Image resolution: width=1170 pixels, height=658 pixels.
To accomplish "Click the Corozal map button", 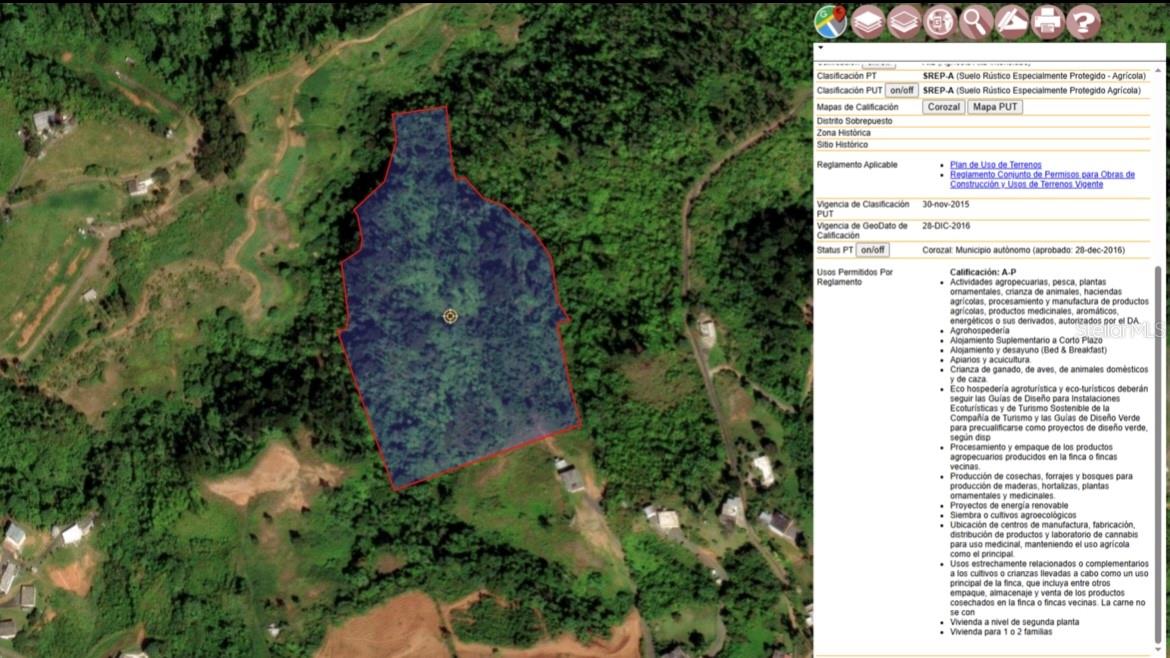I will [x=943, y=107].
